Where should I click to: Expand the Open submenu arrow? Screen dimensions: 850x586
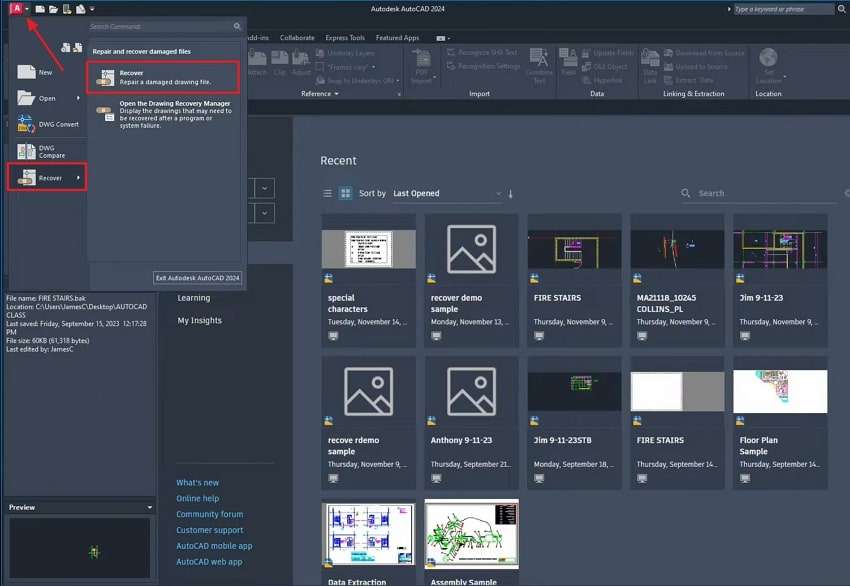click(x=79, y=98)
